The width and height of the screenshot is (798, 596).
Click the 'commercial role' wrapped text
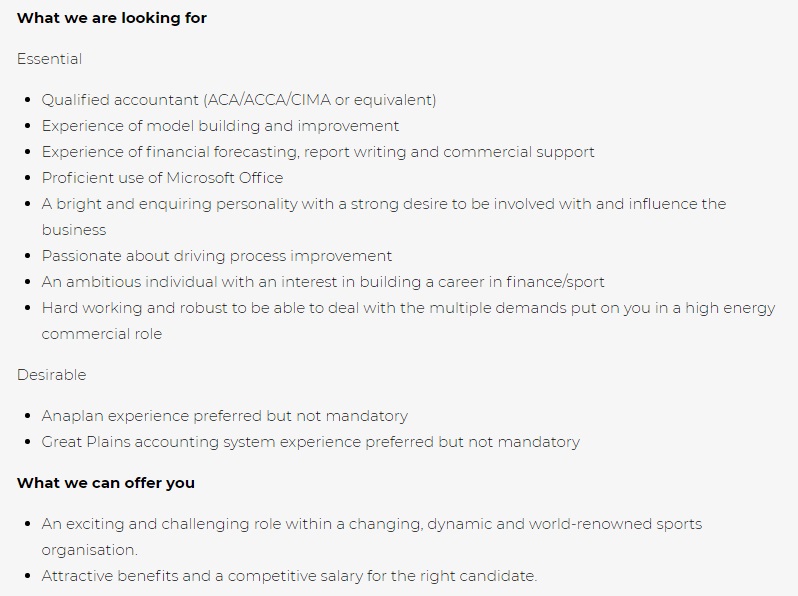click(102, 334)
